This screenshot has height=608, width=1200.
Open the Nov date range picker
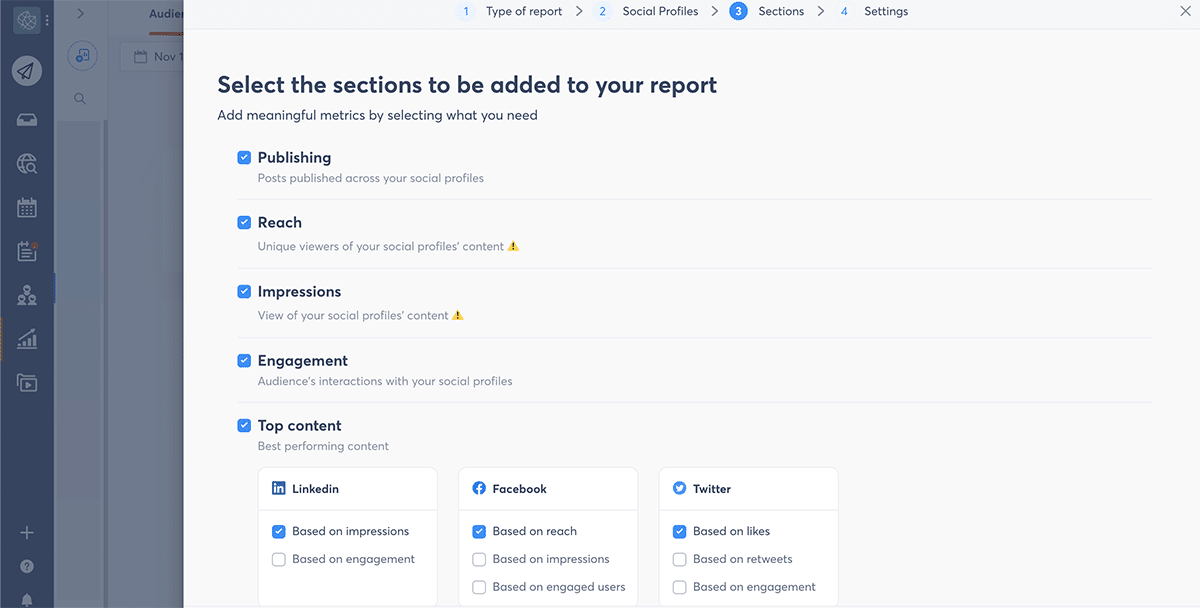click(152, 57)
